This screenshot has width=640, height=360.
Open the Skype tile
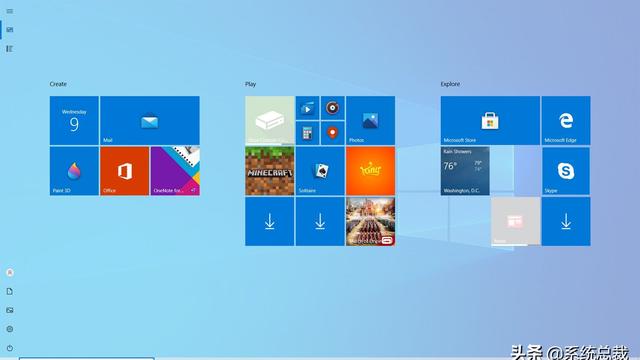[566, 171]
